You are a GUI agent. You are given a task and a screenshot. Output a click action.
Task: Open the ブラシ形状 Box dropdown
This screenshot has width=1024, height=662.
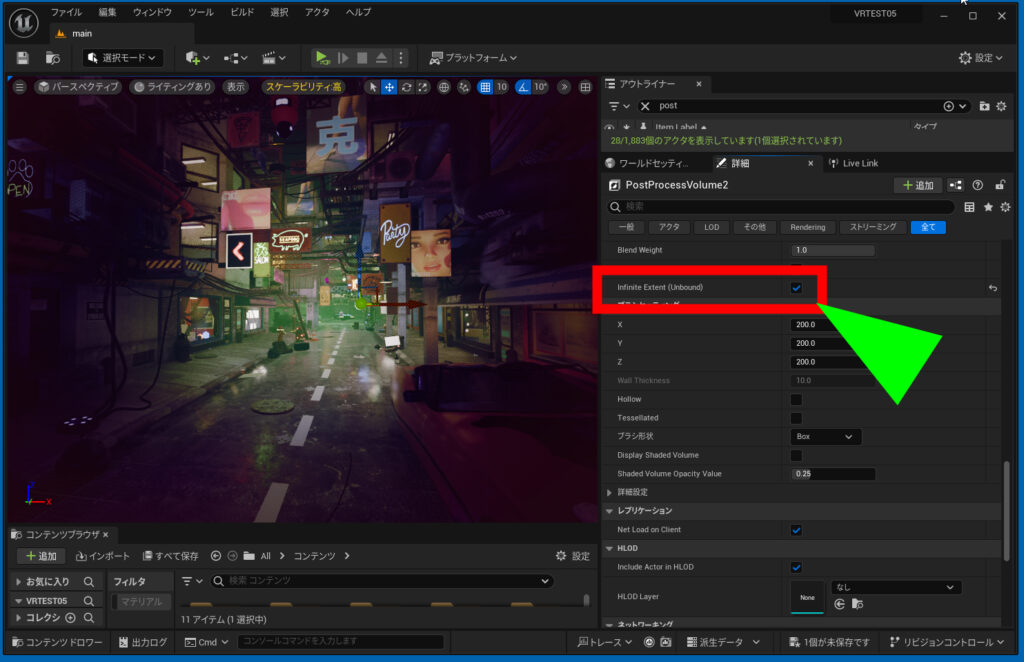[825, 436]
